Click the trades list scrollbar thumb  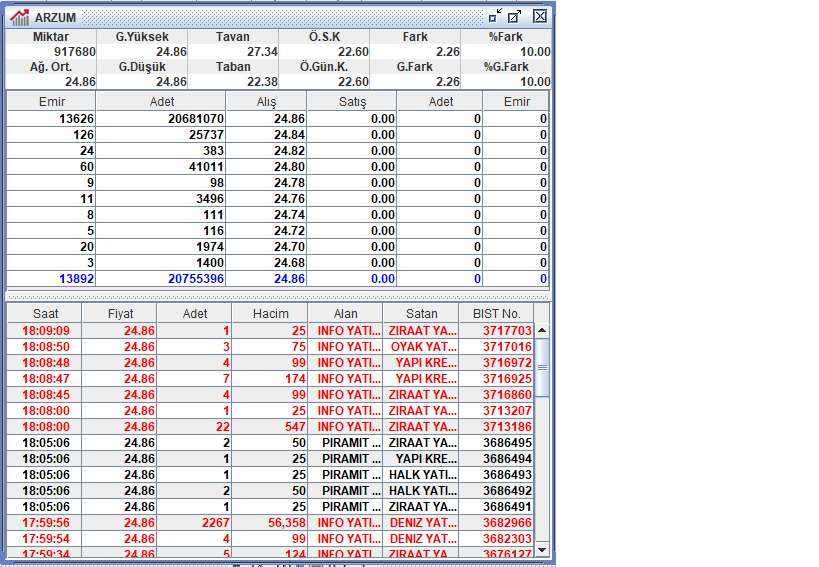[542, 368]
